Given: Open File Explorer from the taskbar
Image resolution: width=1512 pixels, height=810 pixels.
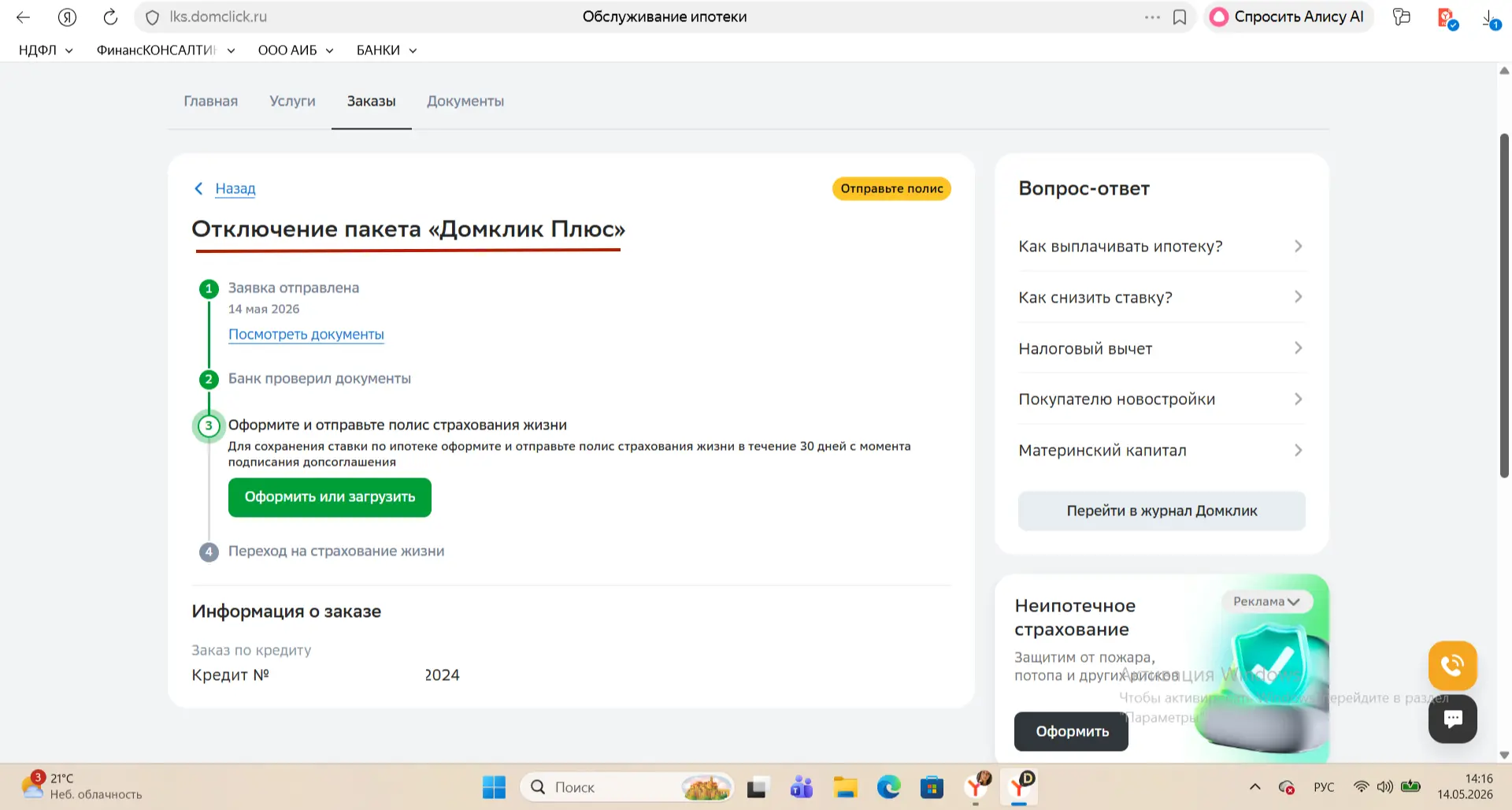Looking at the screenshot, I should 846,787.
